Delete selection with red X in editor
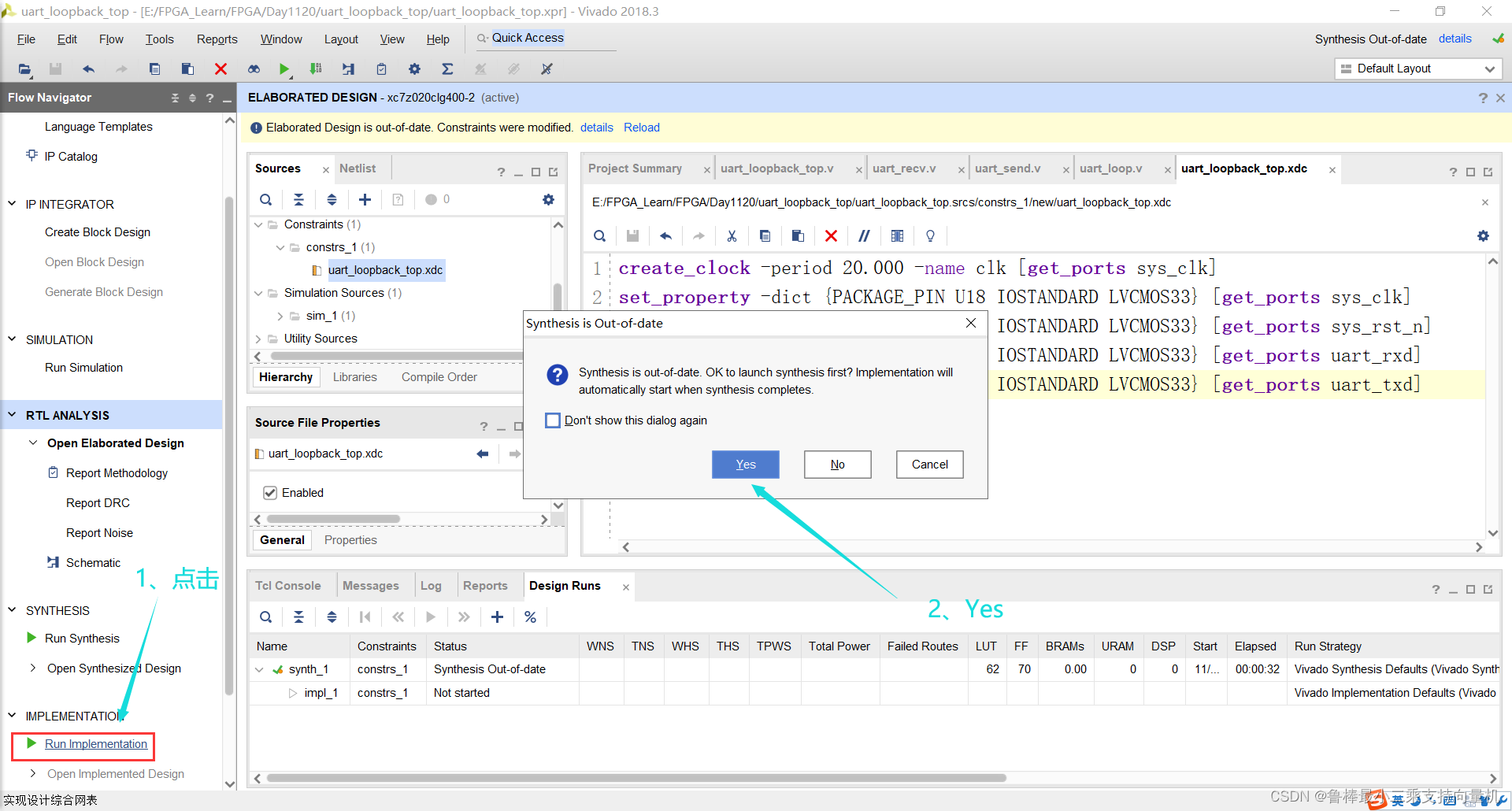 pos(831,236)
